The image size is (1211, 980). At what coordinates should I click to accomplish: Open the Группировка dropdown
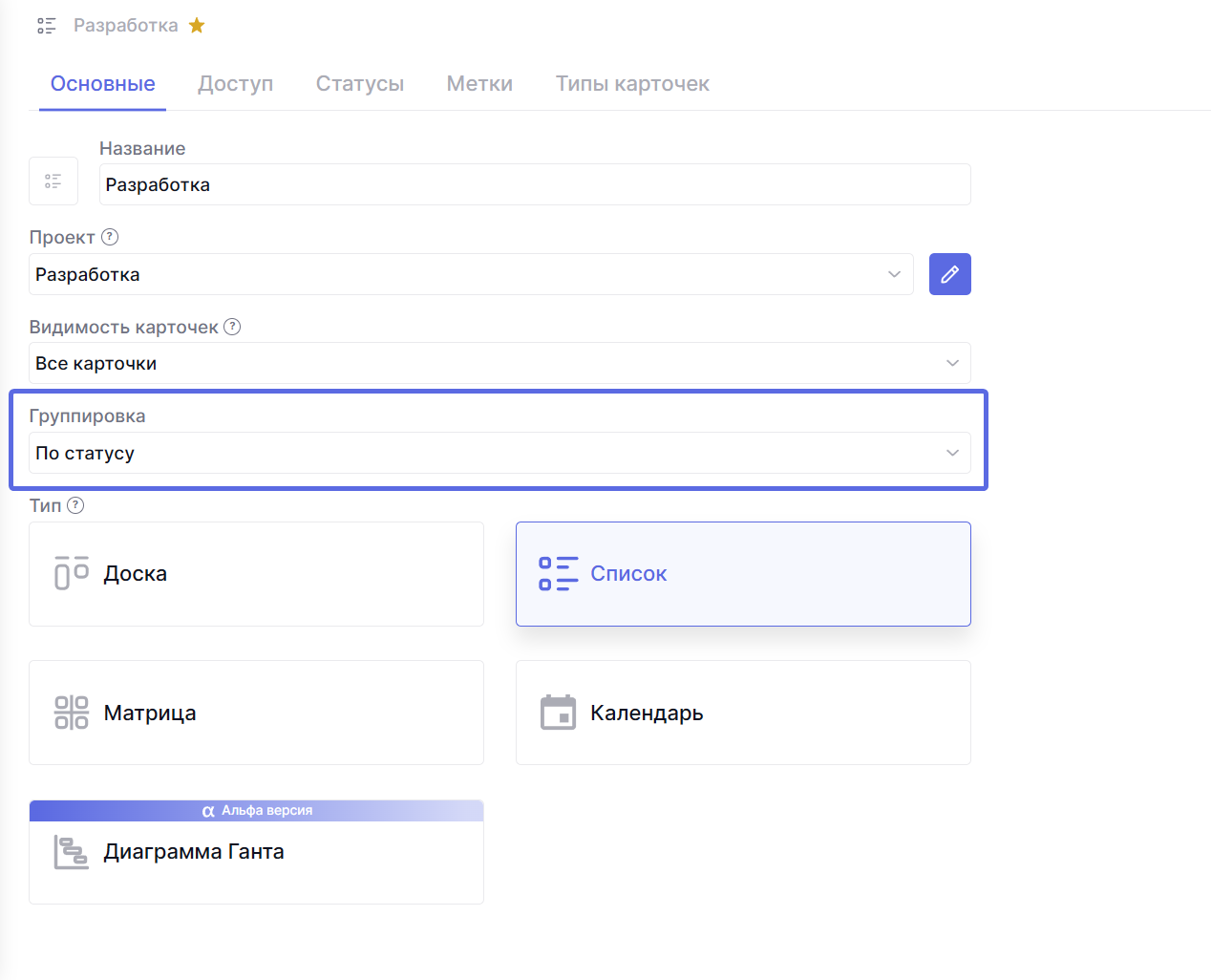[x=499, y=453]
